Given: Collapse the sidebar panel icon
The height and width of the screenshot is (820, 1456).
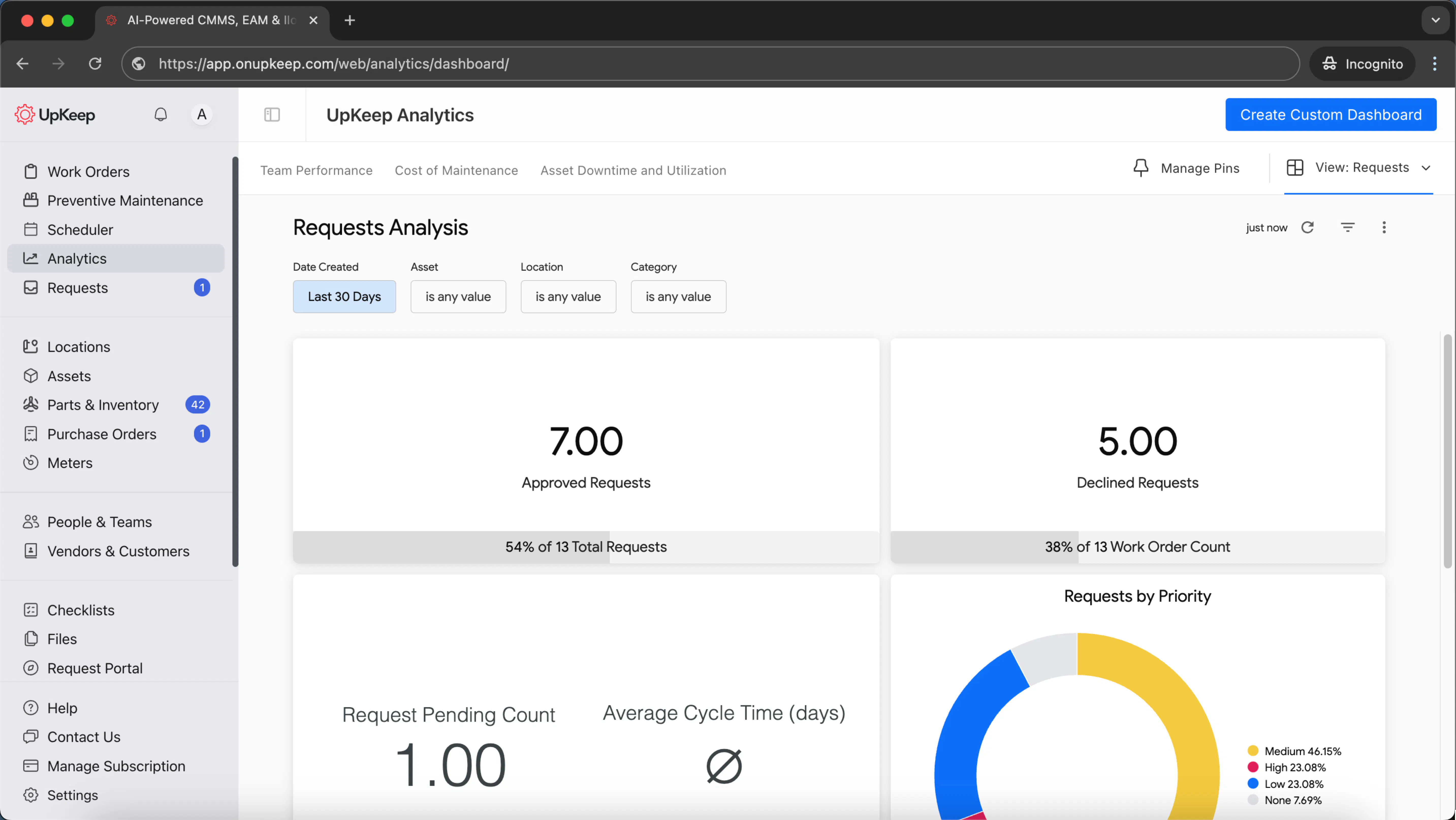Looking at the screenshot, I should point(272,115).
